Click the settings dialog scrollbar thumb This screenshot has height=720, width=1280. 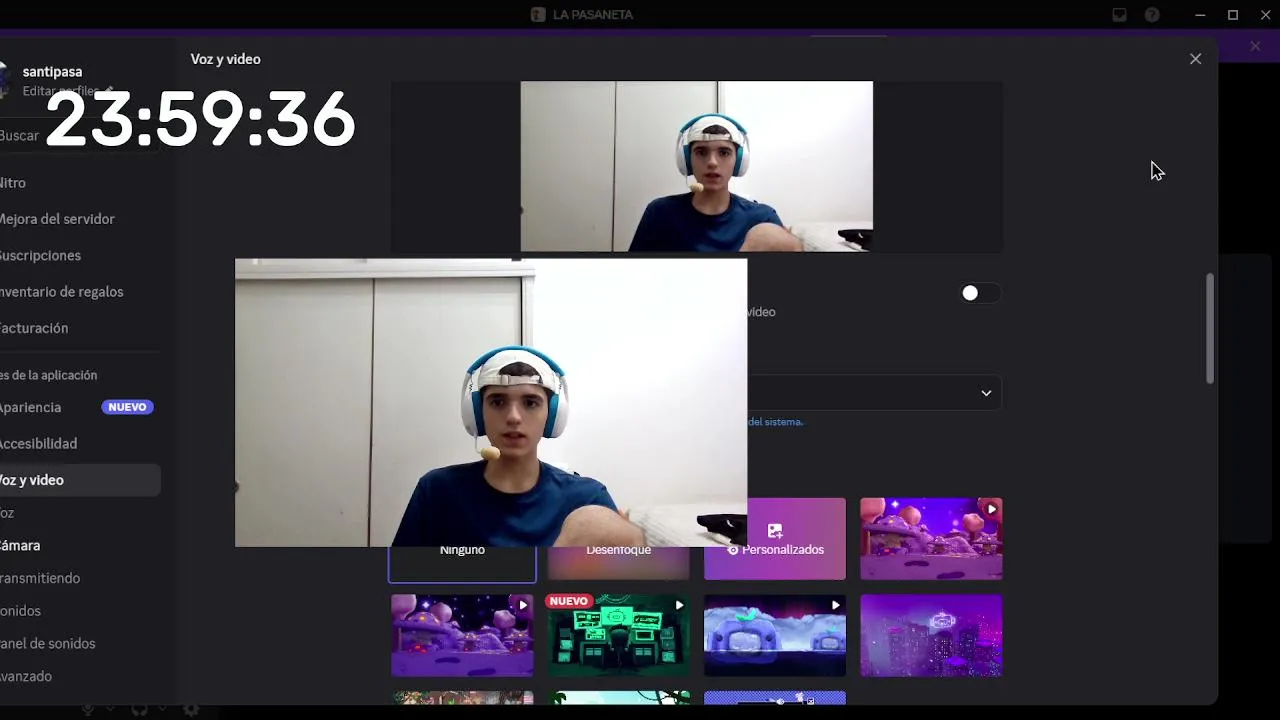tap(1210, 328)
